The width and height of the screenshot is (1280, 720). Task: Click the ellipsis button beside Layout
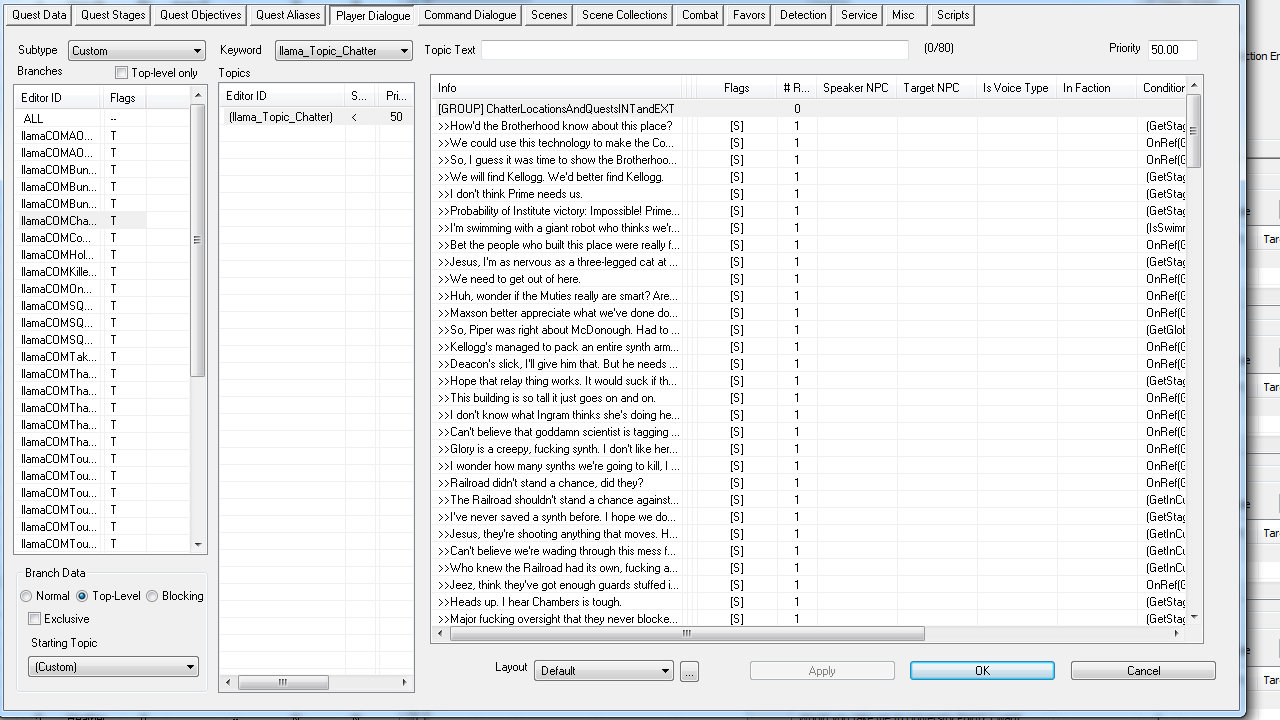(689, 671)
